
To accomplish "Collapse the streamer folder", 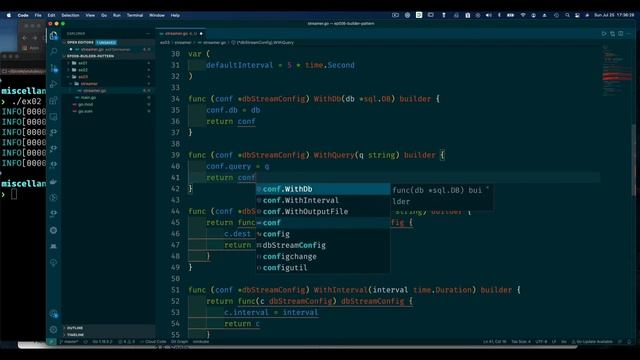I will 89,84.
